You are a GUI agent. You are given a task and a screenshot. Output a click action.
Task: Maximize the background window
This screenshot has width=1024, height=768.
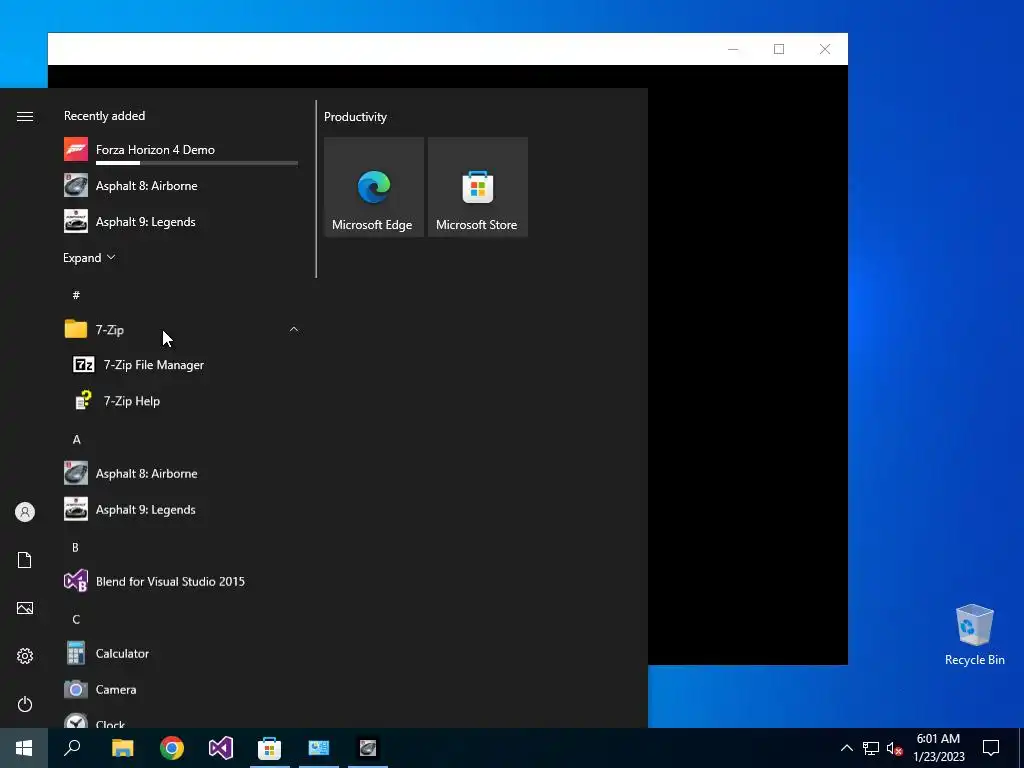click(x=778, y=49)
